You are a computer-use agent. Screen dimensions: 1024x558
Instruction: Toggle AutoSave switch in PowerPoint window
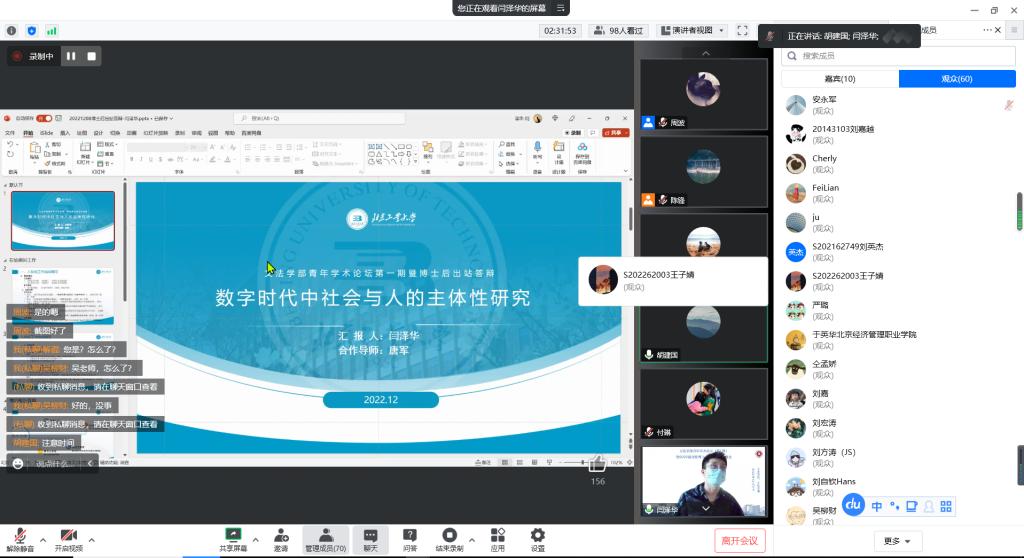[x=44, y=118]
